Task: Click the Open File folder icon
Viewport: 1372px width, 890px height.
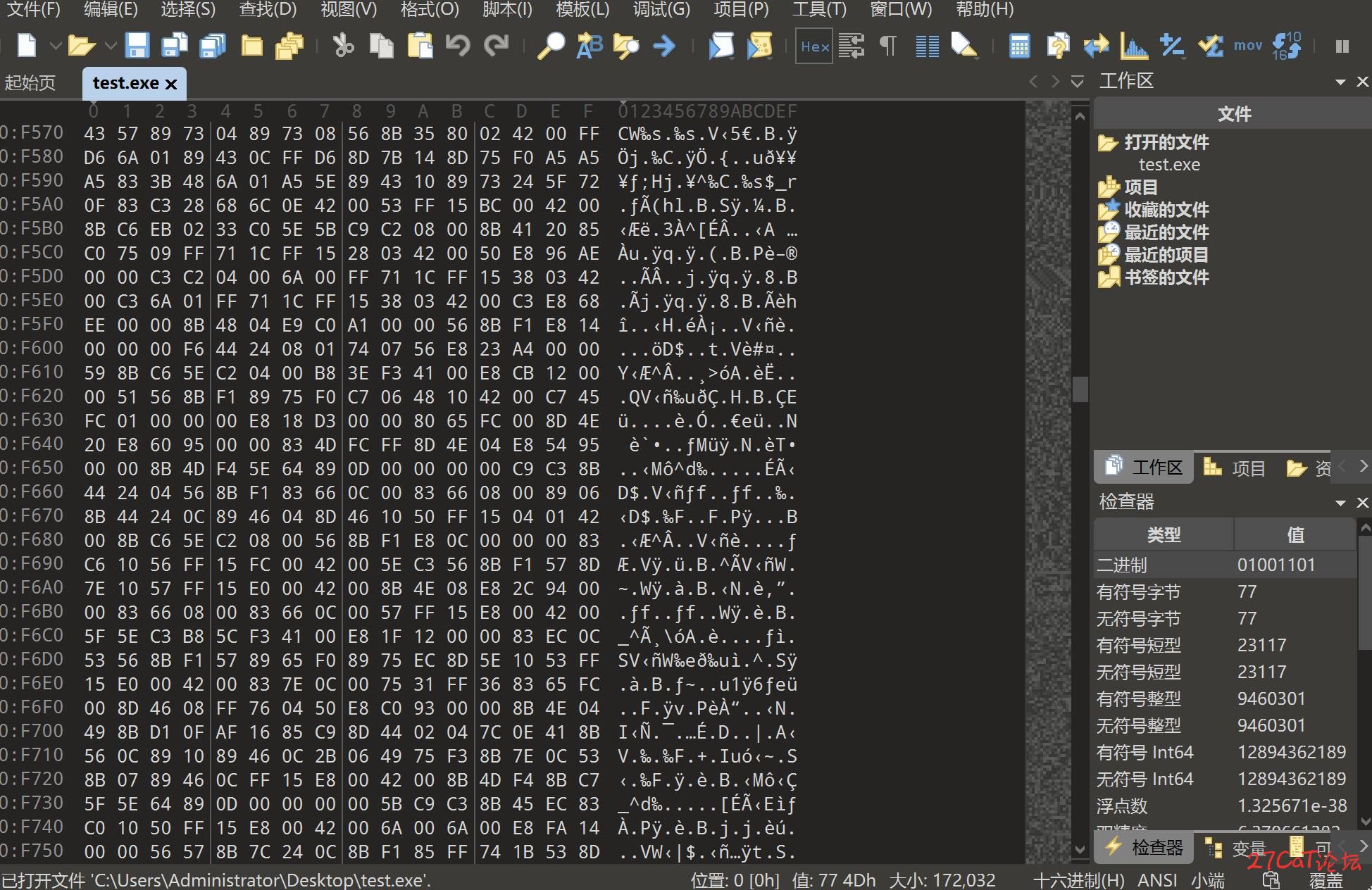Action: pos(81,46)
